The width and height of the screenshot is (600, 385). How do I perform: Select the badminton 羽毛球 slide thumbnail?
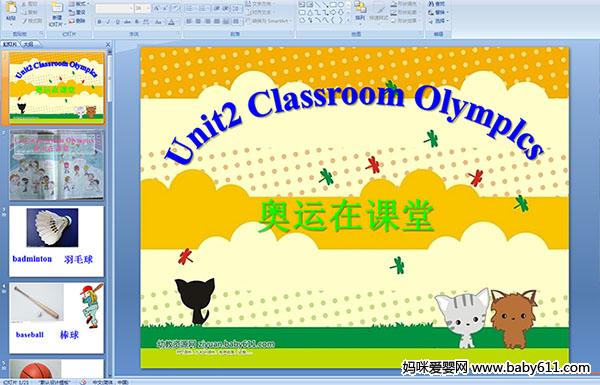coord(57,241)
